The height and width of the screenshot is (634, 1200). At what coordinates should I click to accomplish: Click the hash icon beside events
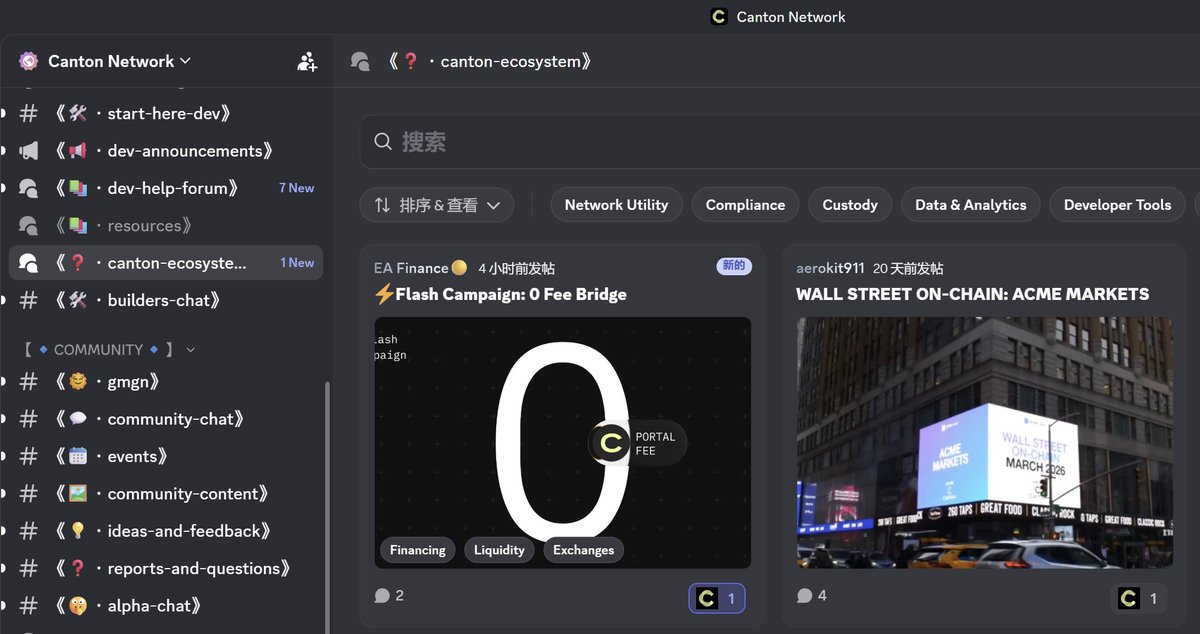pos(29,457)
